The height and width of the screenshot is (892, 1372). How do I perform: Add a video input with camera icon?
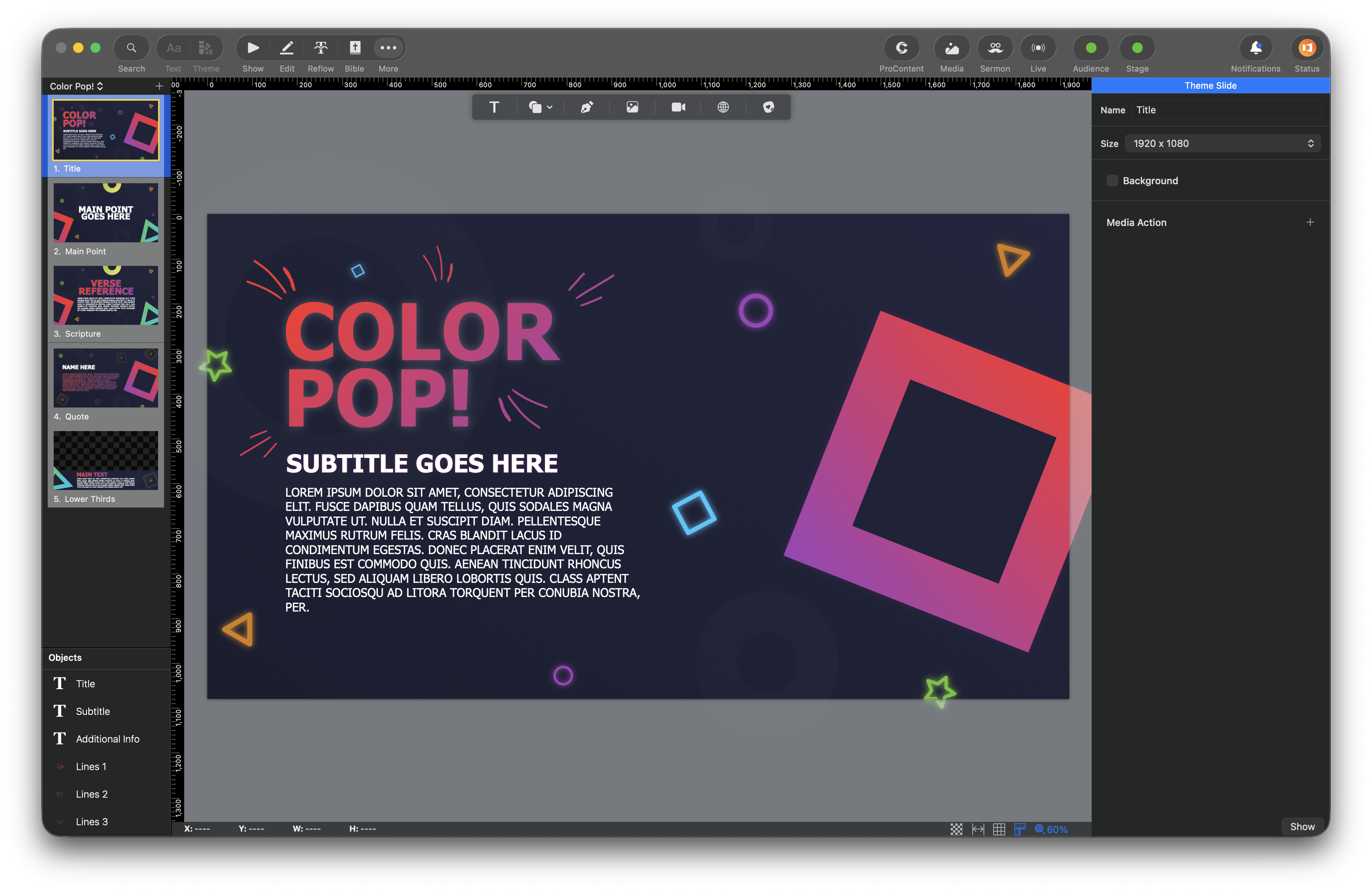pos(678,107)
